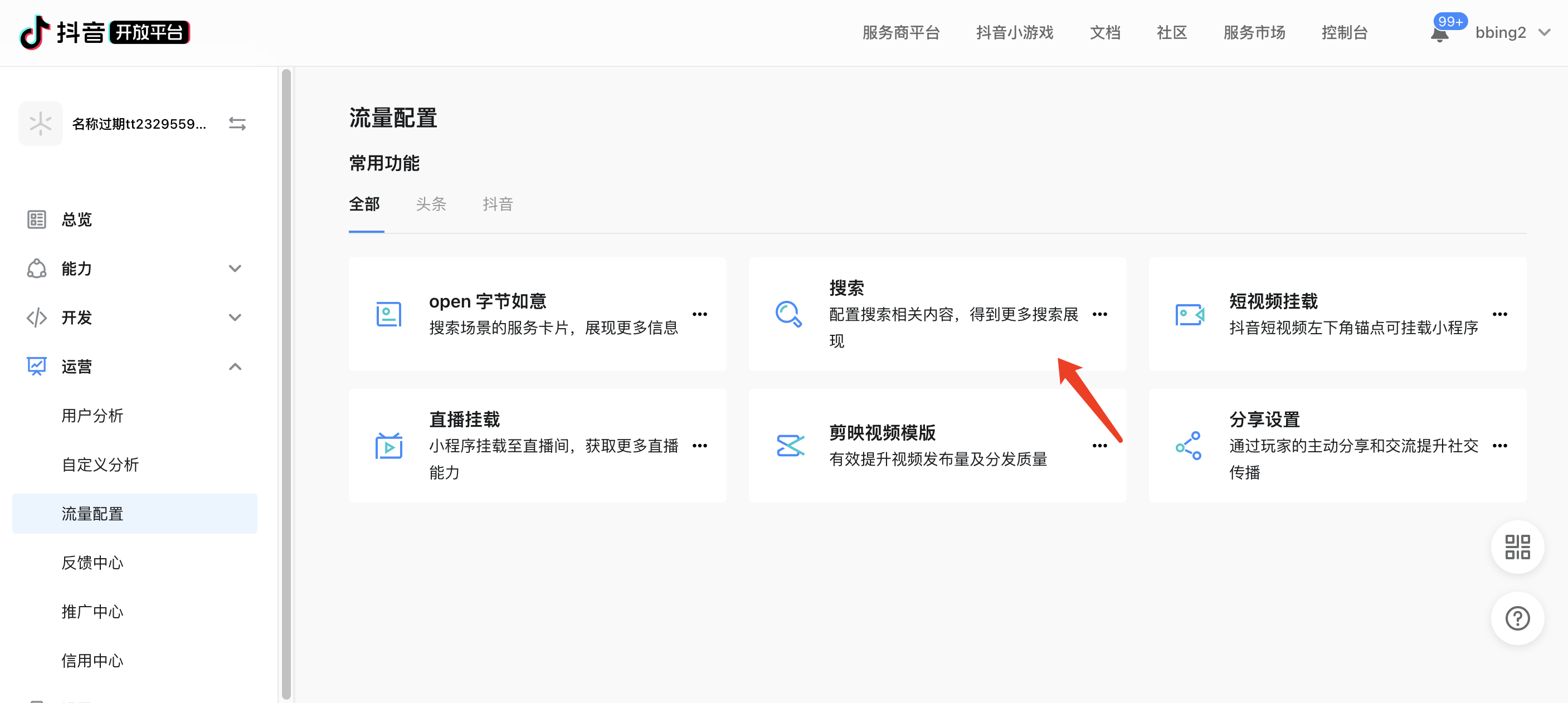
Task: Click the 开发 sidebar label
Action: point(77,318)
